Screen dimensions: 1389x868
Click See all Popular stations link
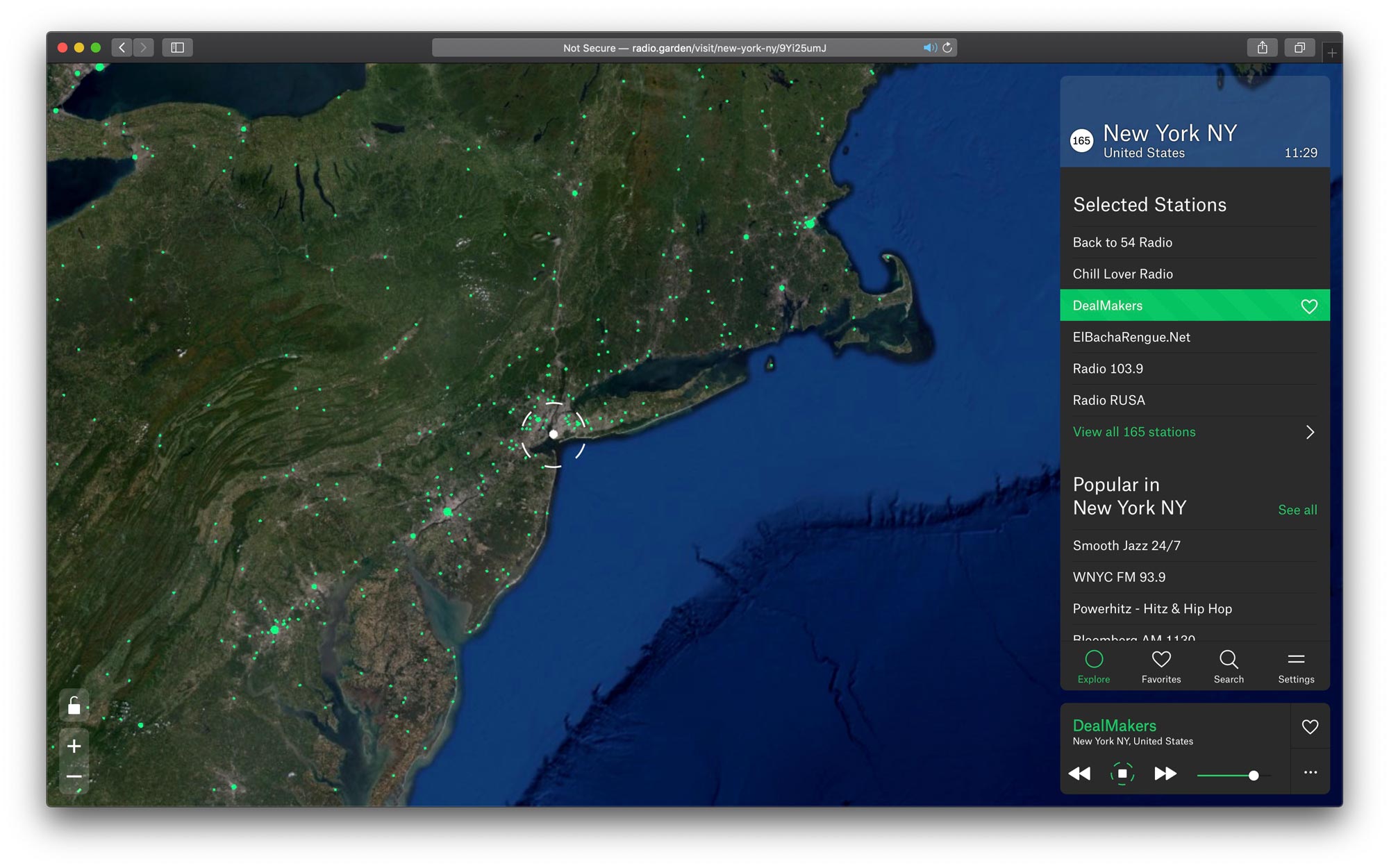tap(1297, 510)
